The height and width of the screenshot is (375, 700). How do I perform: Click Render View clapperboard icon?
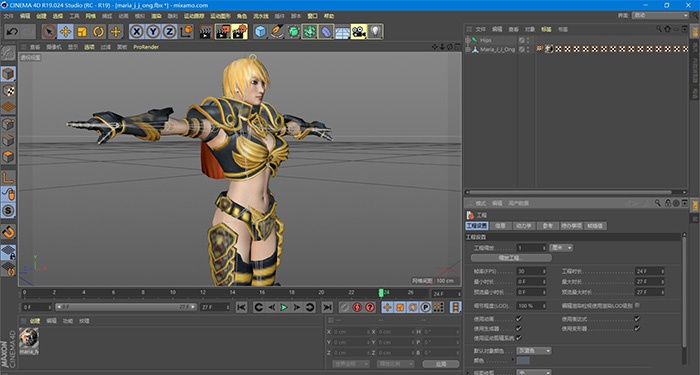coord(205,32)
